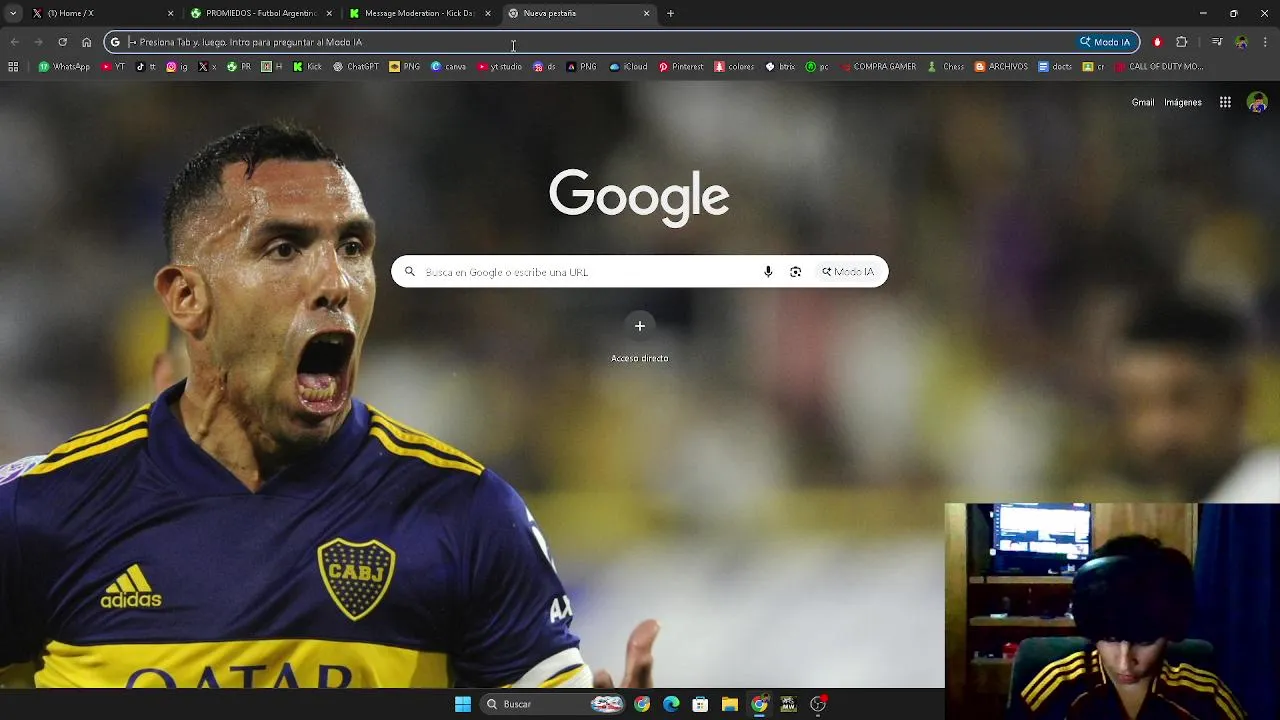Open OBS Studio from the taskbar
Screen dimensions: 1280x720
pyautogui.click(x=818, y=704)
